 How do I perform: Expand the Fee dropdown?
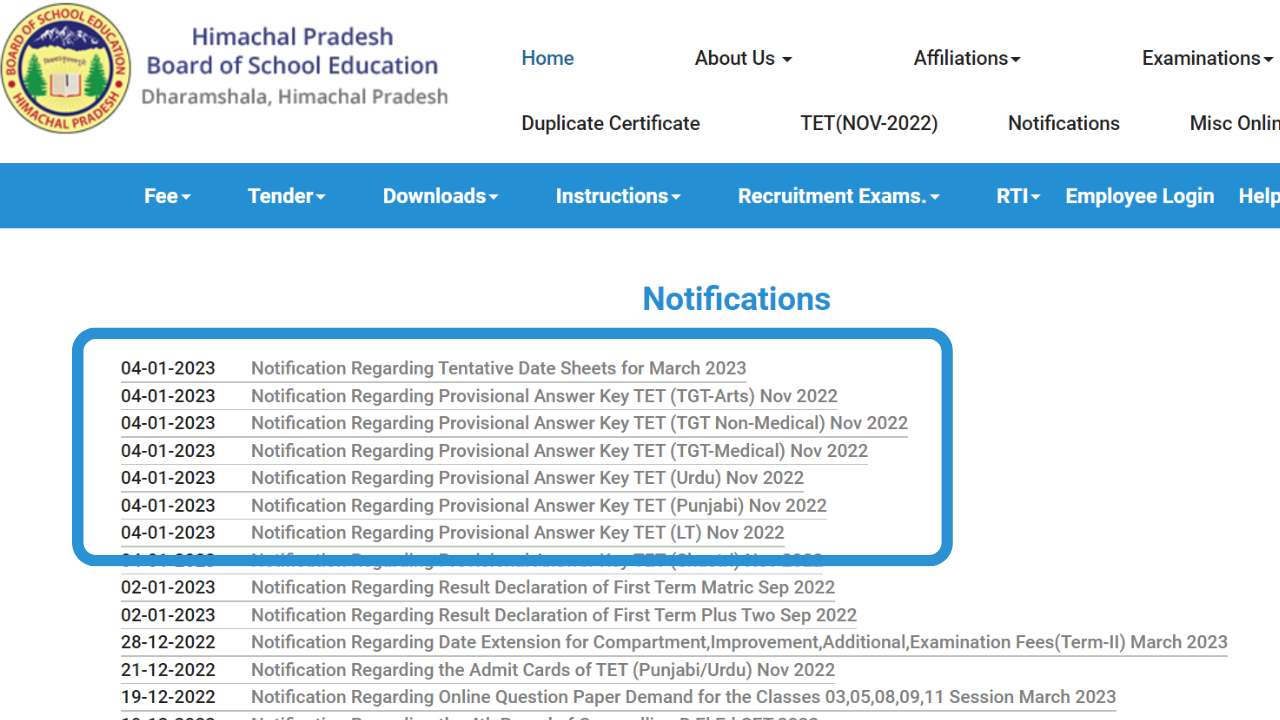[x=167, y=196]
